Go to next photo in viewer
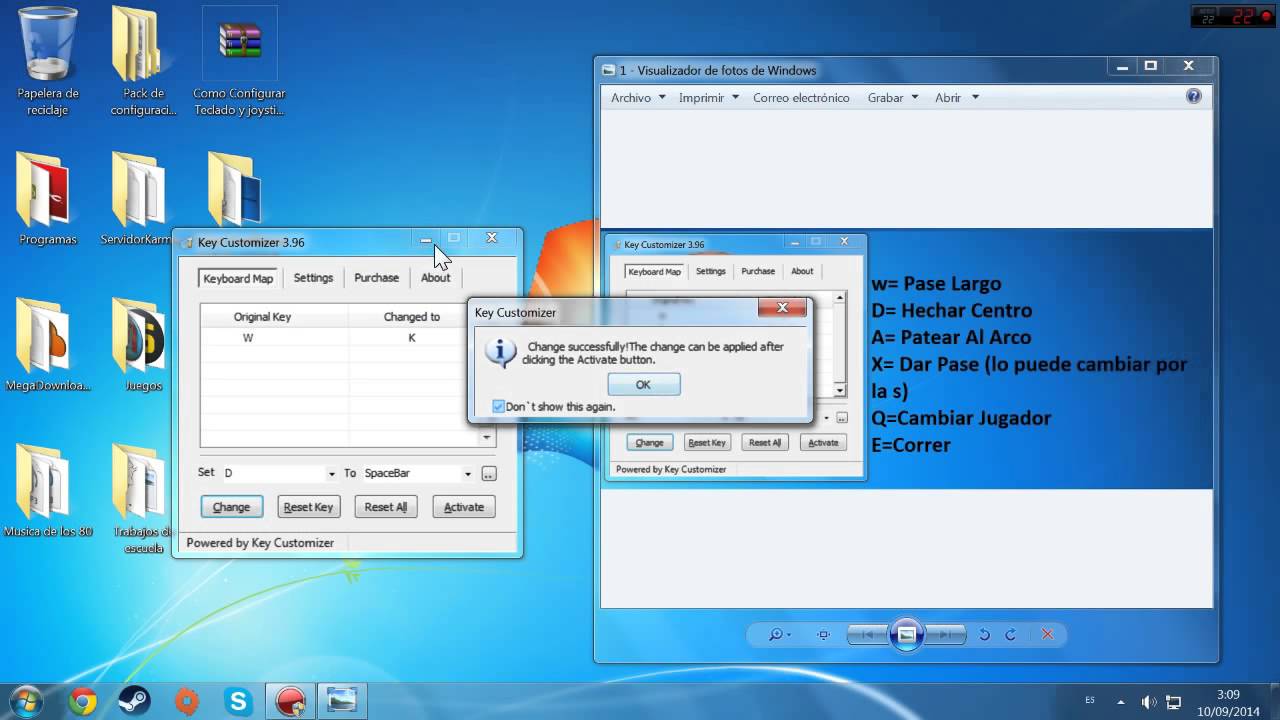Image resolution: width=1280 pixels, height=720 pixels. (945, 635)
